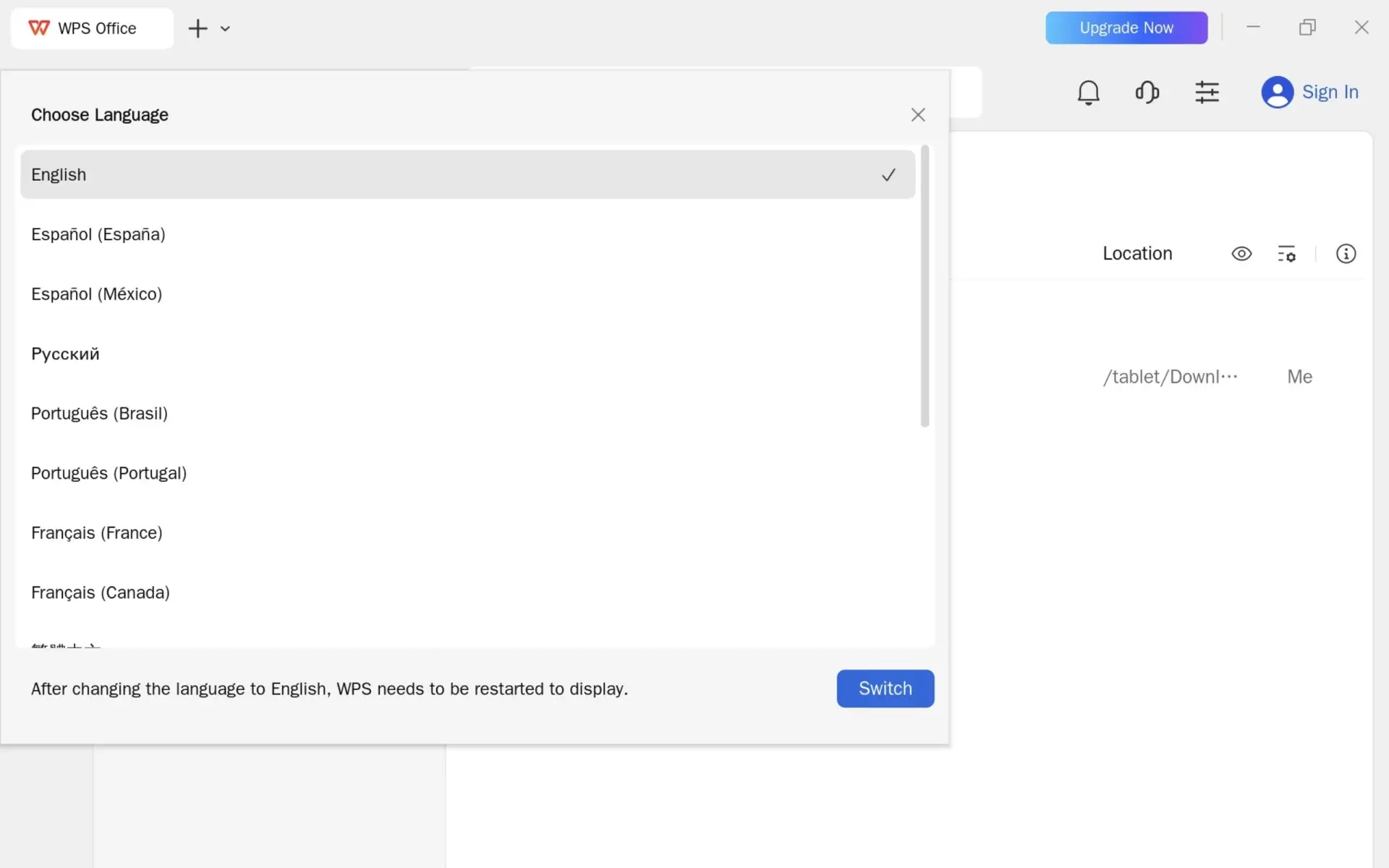Viewport: 1389px width, 868px height.
Task: Click the user avatar icon
Action: tap(1277, 93)
